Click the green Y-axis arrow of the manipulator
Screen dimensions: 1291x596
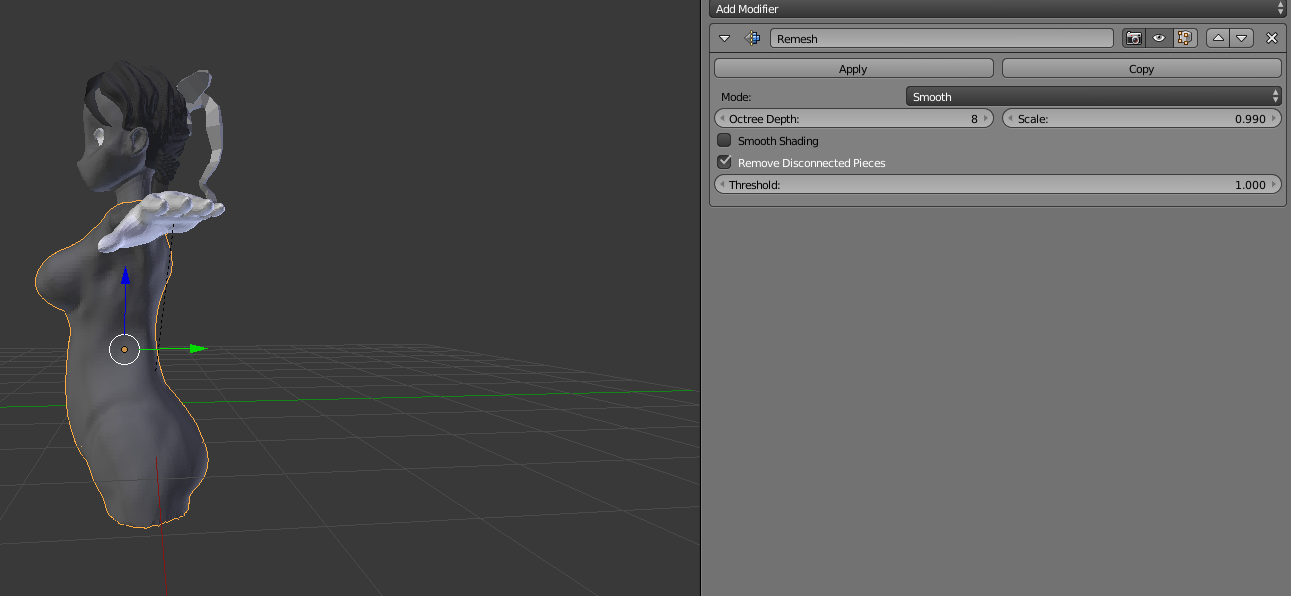[x=197, y=348]
